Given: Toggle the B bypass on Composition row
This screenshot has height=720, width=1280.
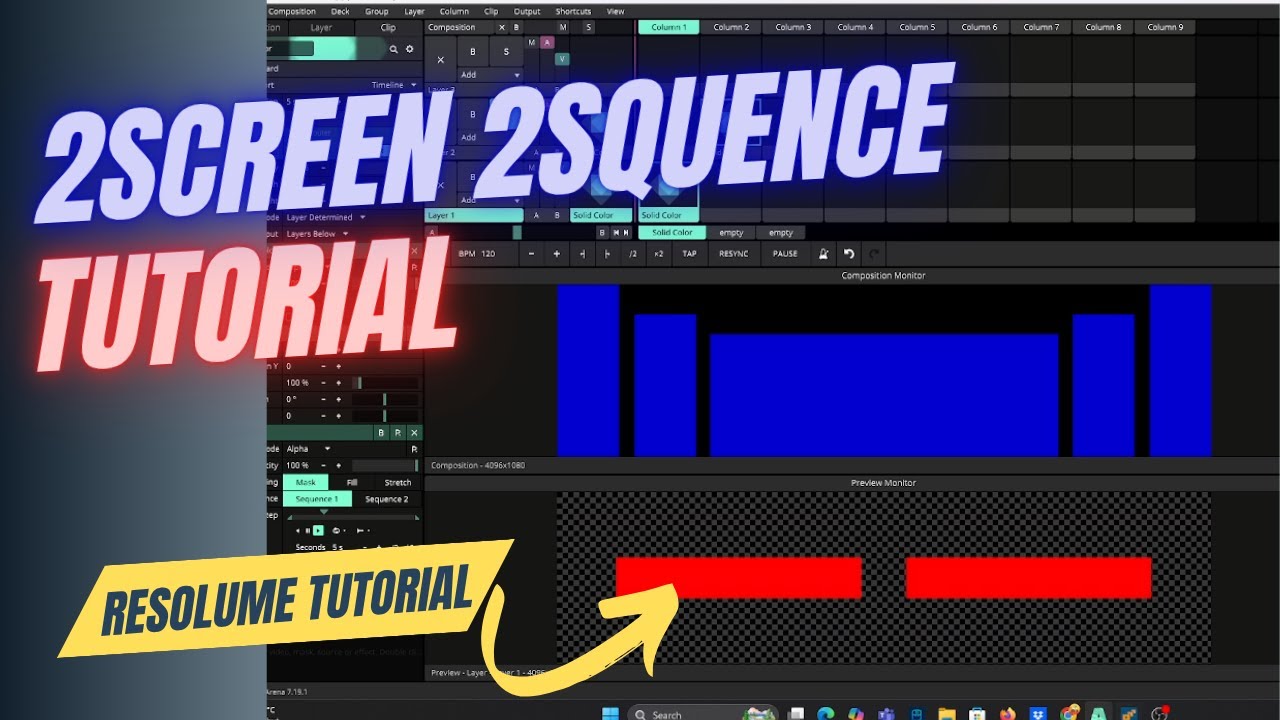Looking at the screenshot, I should [516, 27].
